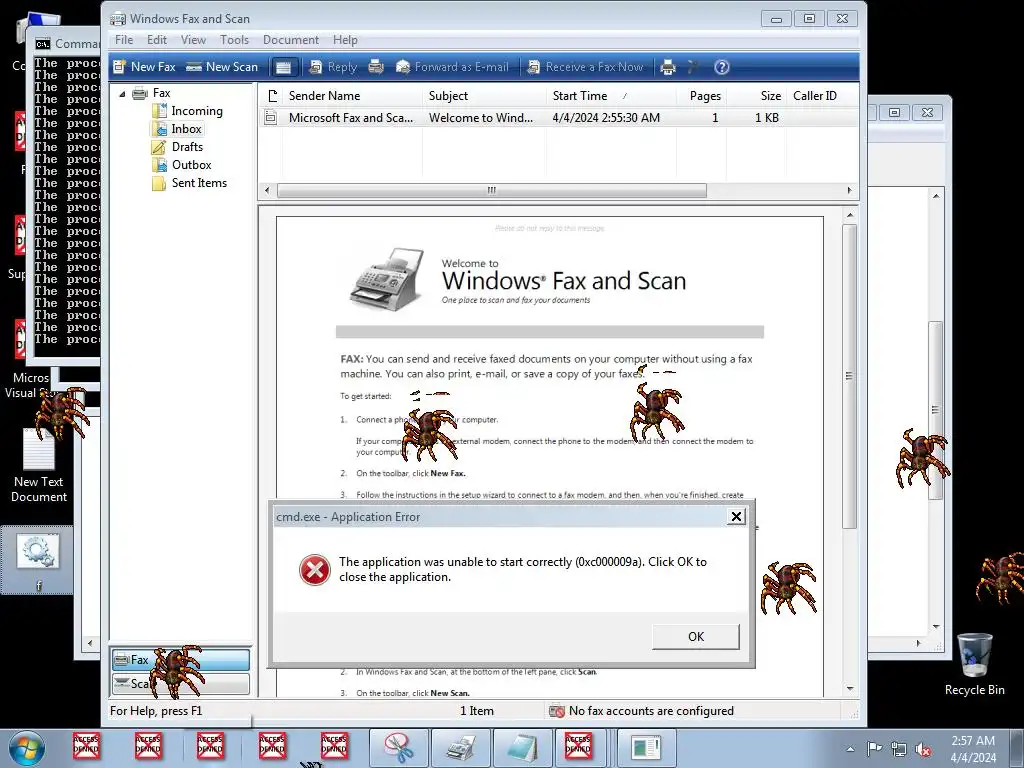Open the Incoming folder
1024x768 pixels.
click(x=197, y=111)
